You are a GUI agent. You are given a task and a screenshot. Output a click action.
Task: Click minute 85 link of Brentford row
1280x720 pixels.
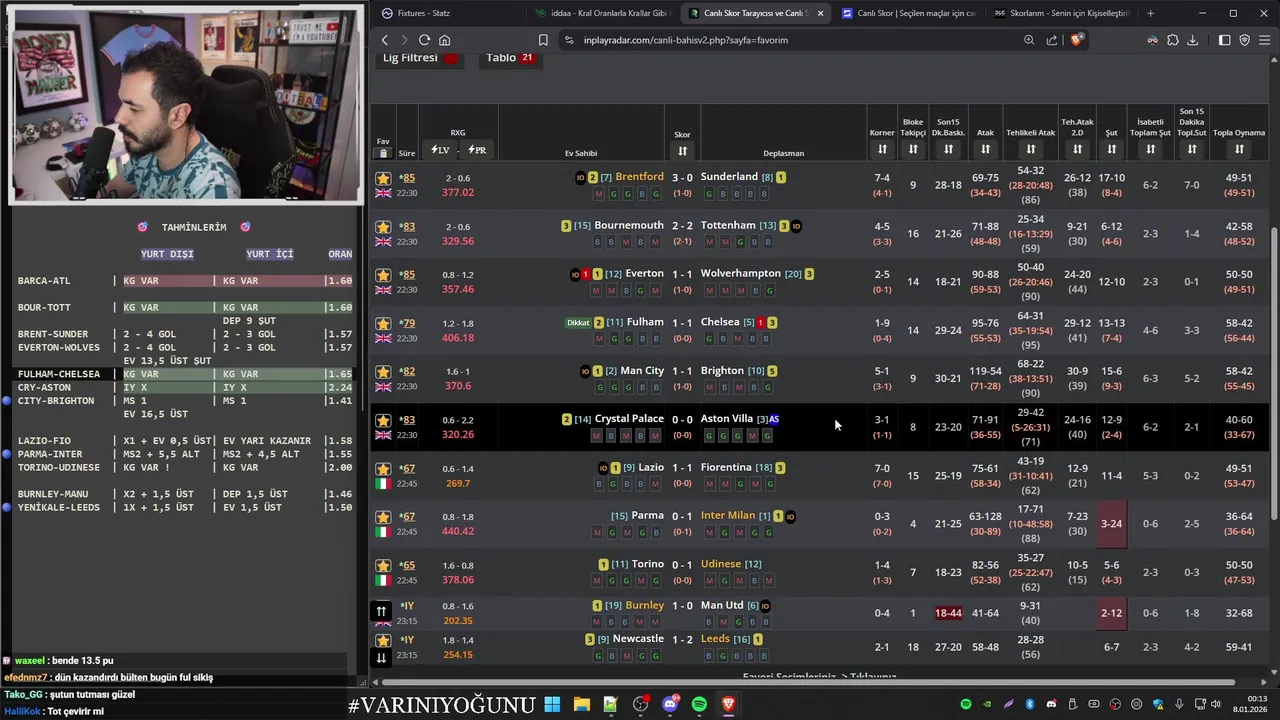pyautogui.click(x=407, y=178)
